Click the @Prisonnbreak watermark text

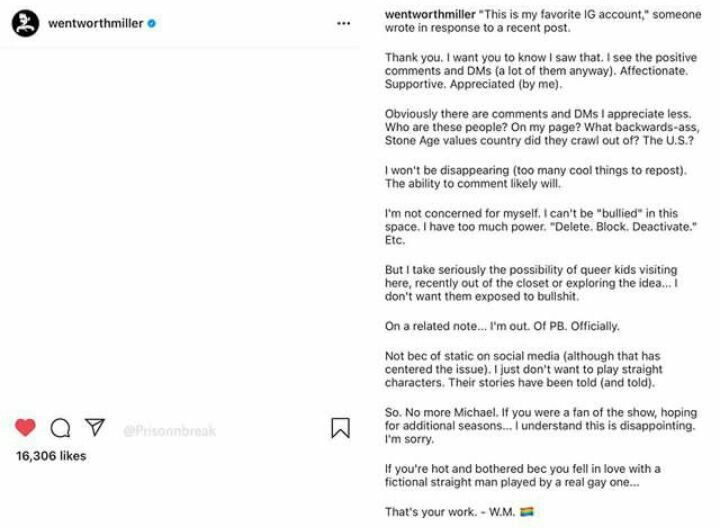tap(169, 431)
